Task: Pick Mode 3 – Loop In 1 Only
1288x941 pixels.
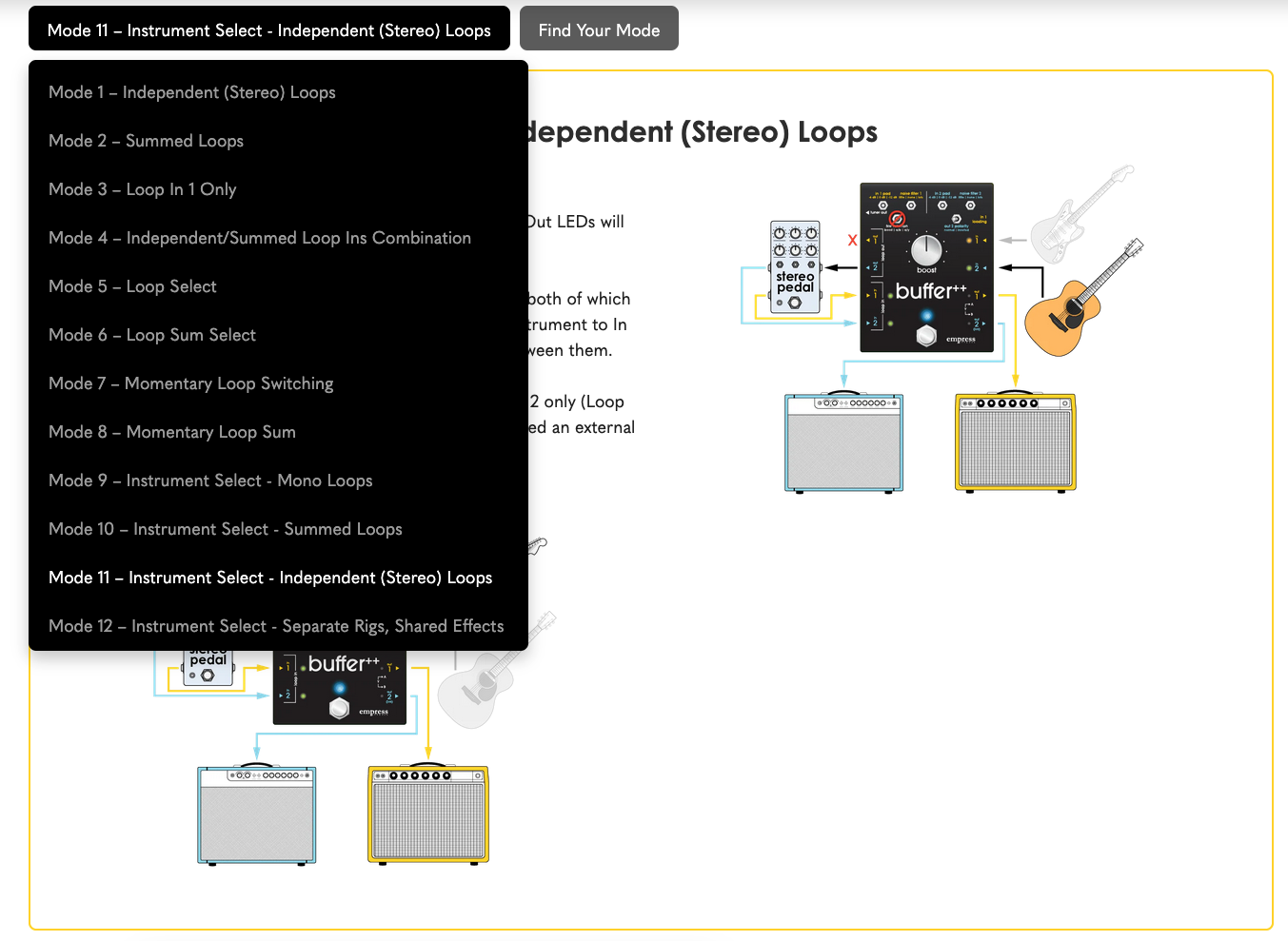Action: 142,189
